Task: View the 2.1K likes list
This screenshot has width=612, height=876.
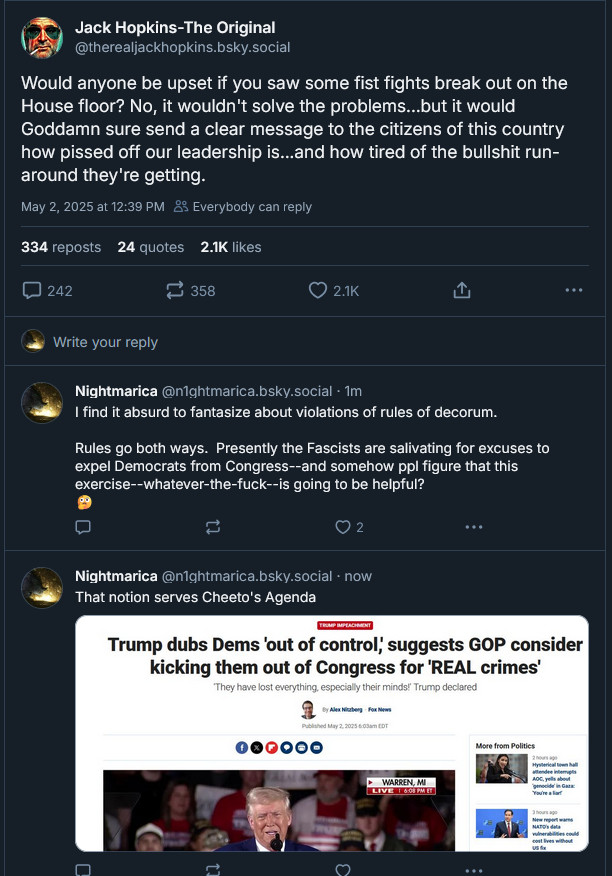Action: pyautogui.click(x=231, y=247)
